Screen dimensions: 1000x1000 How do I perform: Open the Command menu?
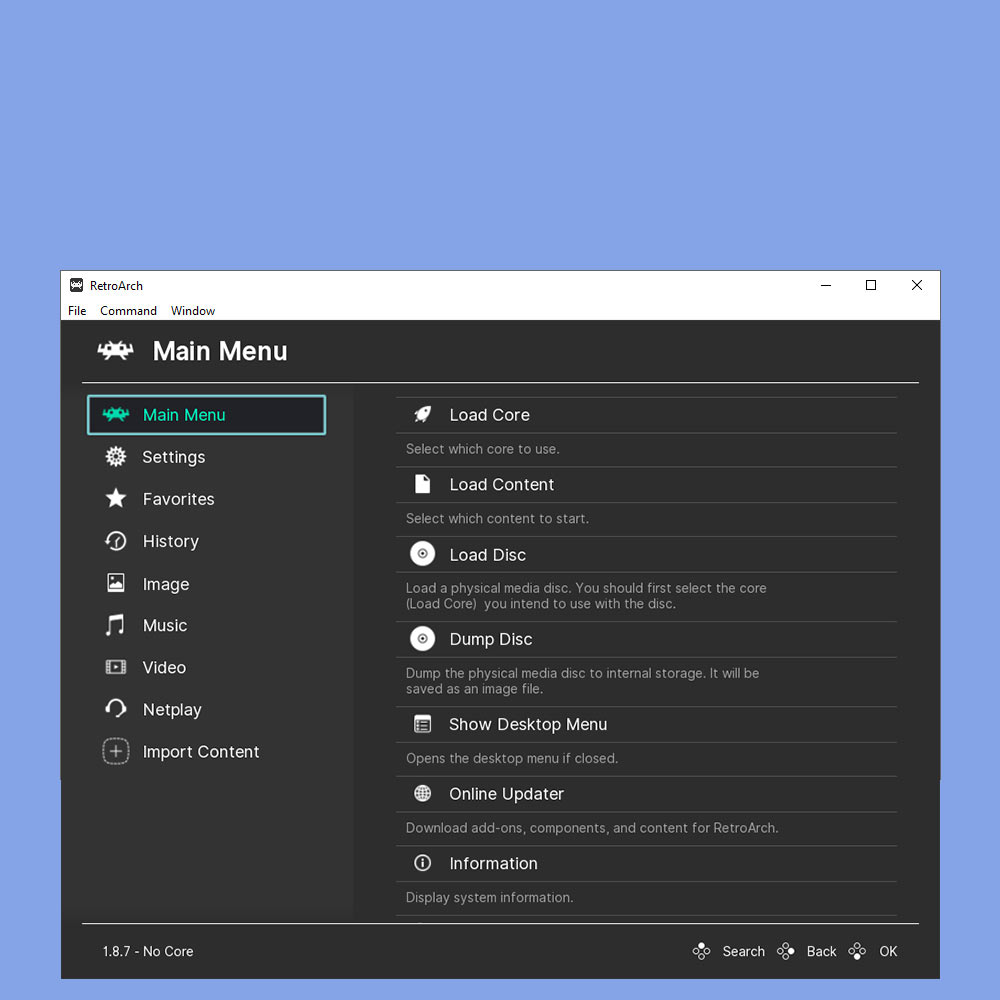pos(128,311)
